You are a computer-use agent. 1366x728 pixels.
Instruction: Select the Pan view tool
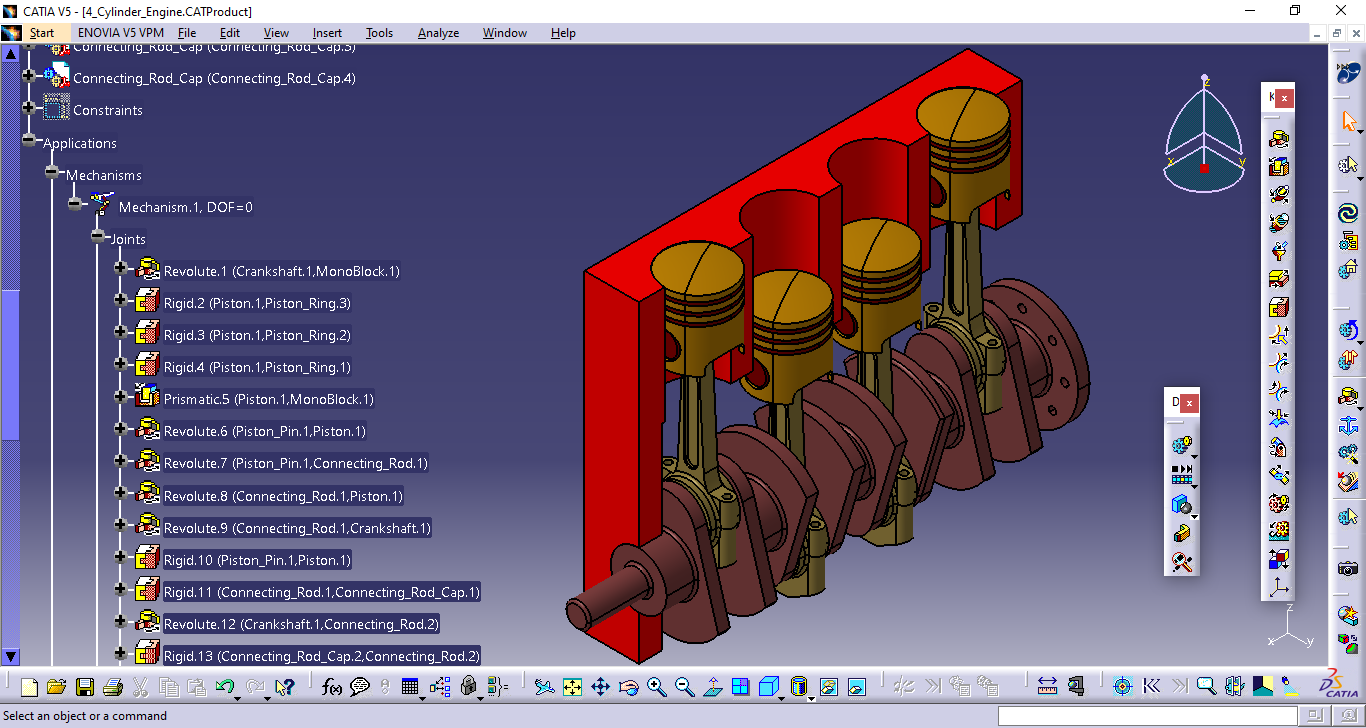coord(600,687)
